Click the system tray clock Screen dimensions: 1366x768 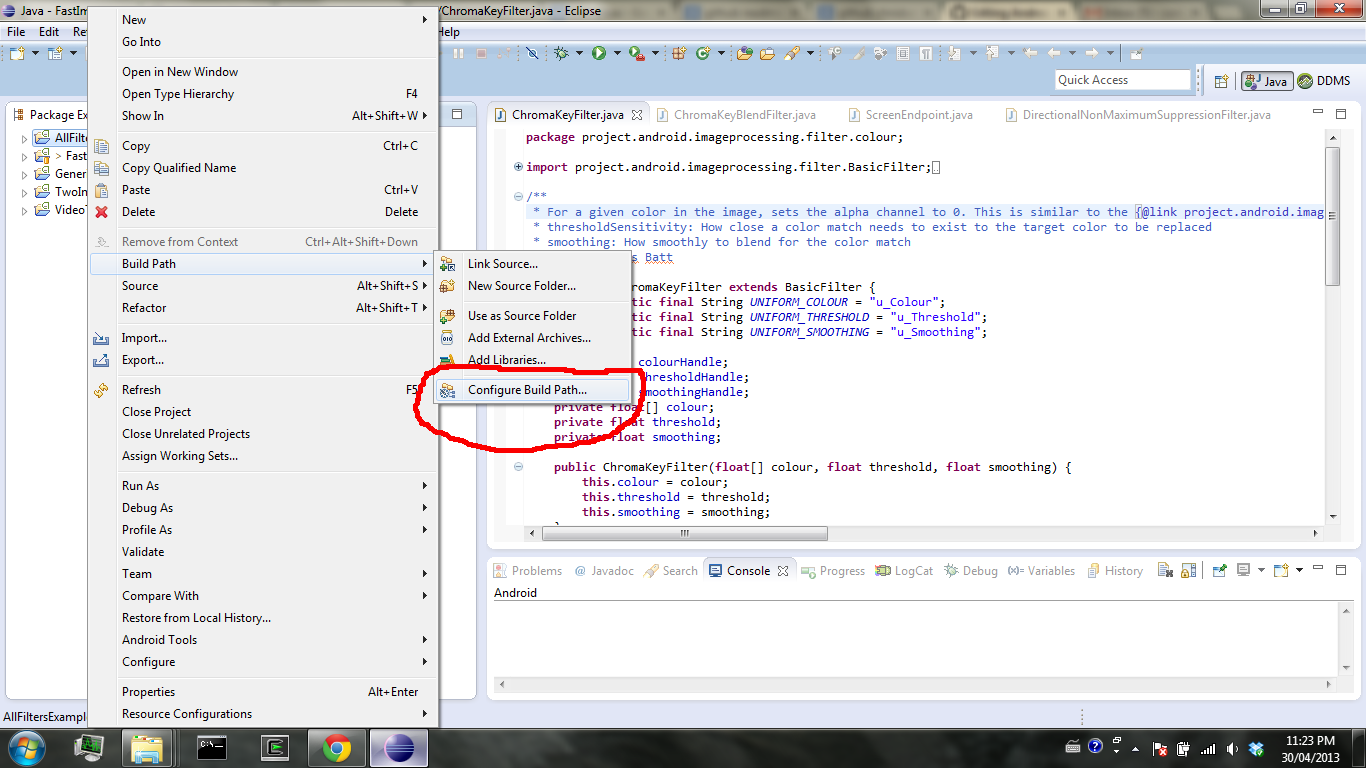tap(1310, 748)
